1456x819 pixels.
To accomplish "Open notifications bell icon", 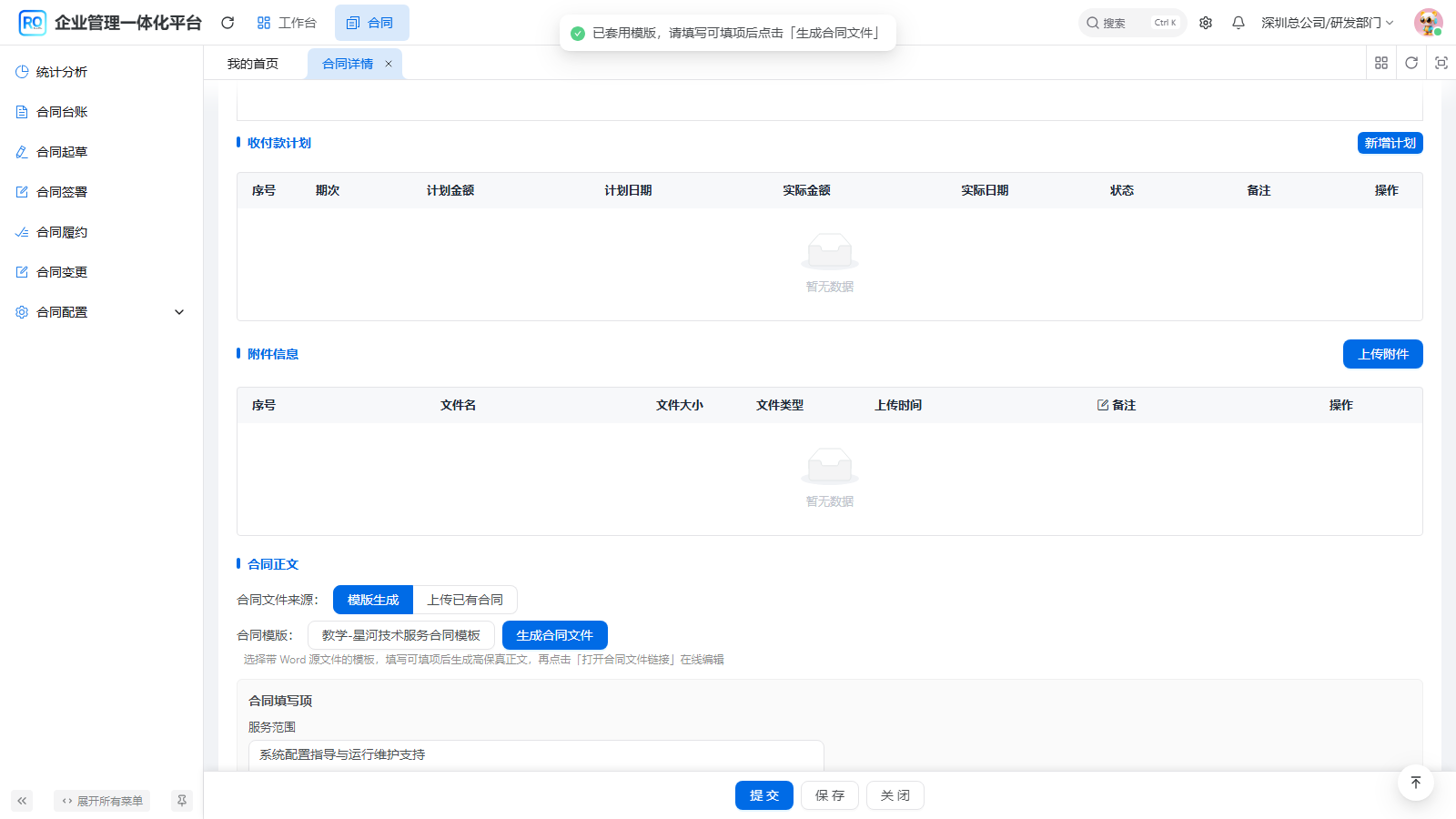I will click(x=1239, y=23).
